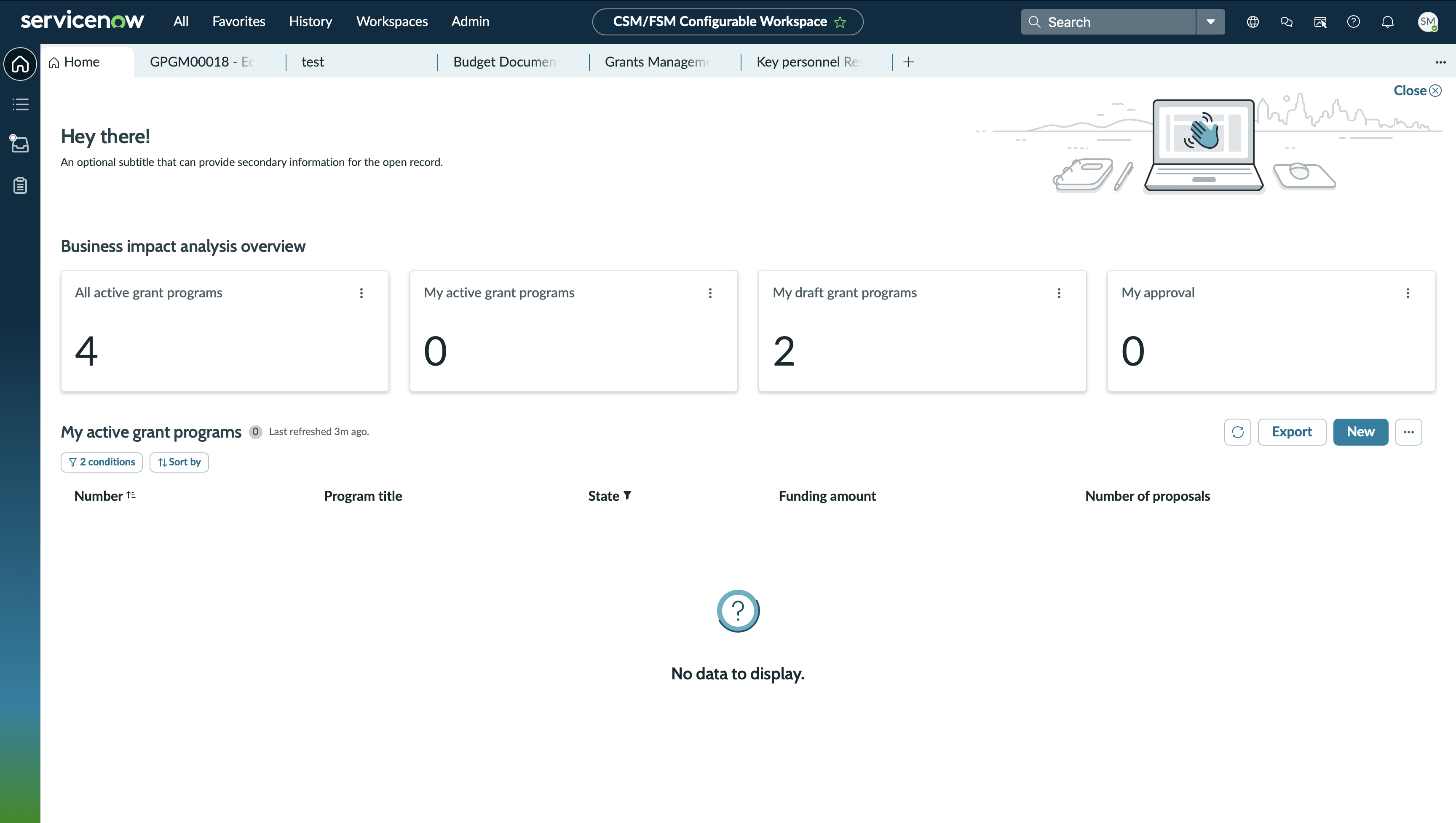Open the Sort by control

point(179,462)
